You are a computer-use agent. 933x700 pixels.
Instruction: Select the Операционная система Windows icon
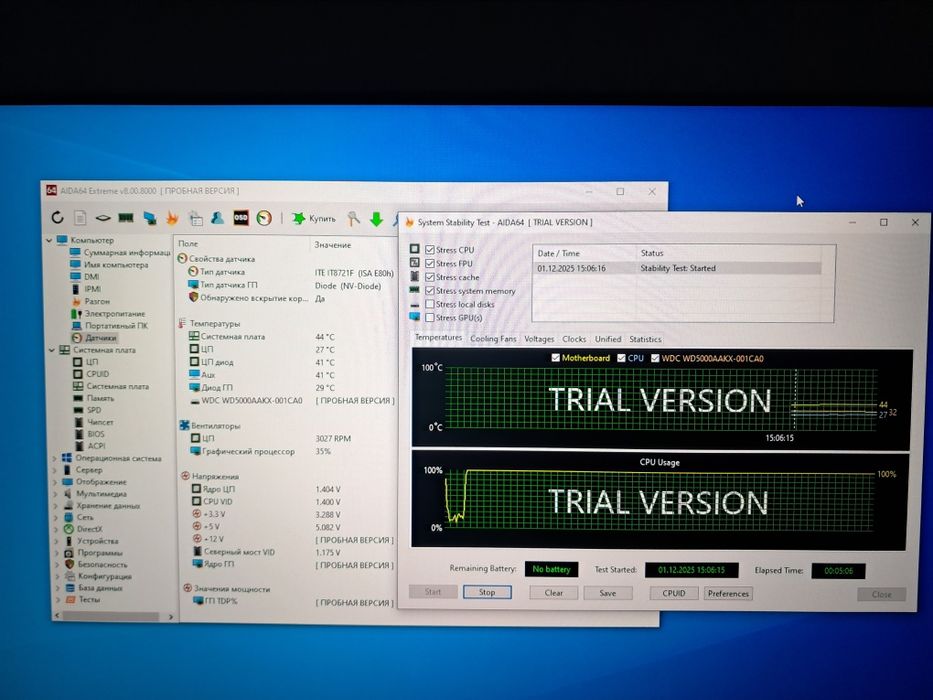[67, 458]
